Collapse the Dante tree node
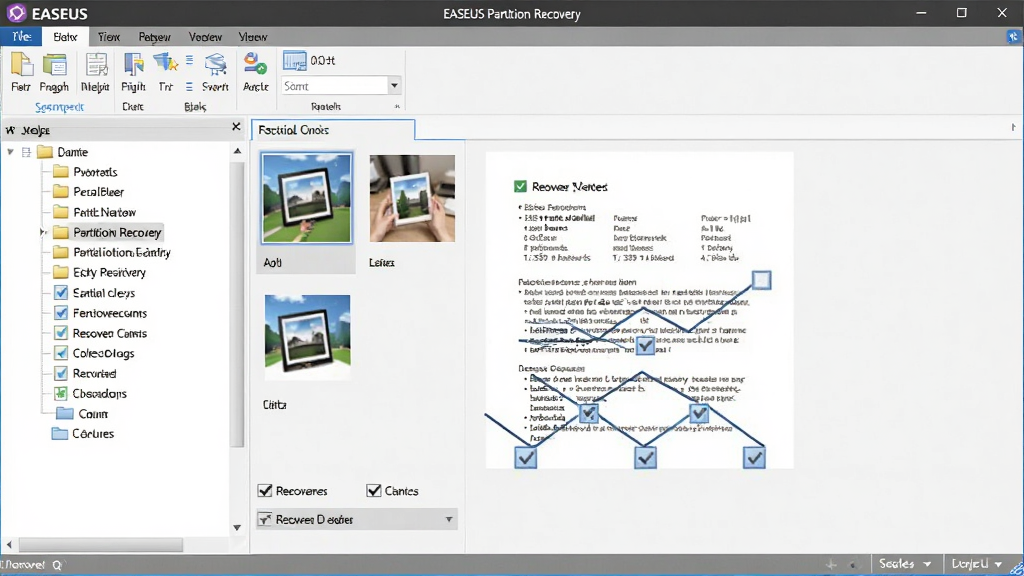The height and width of the screenshot is (576, 1024). click(x=10, y=152)
